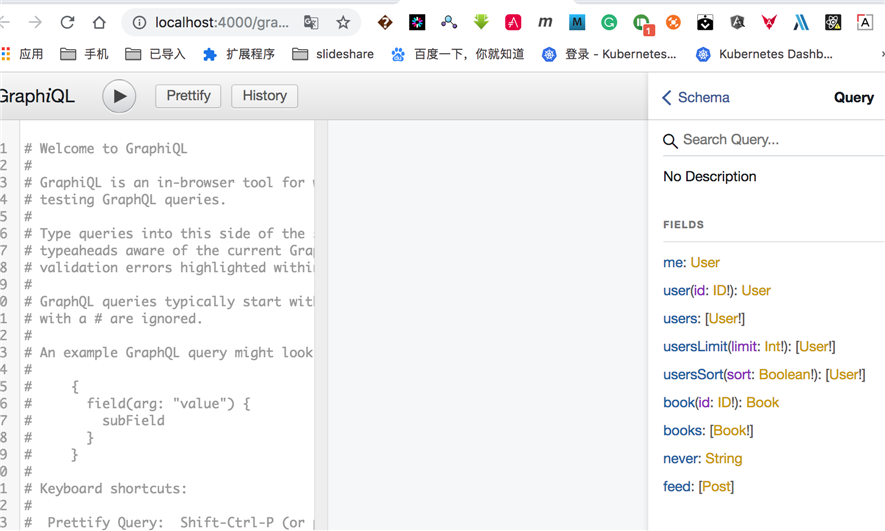
Task: Click the '# Welcome to GraphiQL' editor line
Action: pos(106,148)
